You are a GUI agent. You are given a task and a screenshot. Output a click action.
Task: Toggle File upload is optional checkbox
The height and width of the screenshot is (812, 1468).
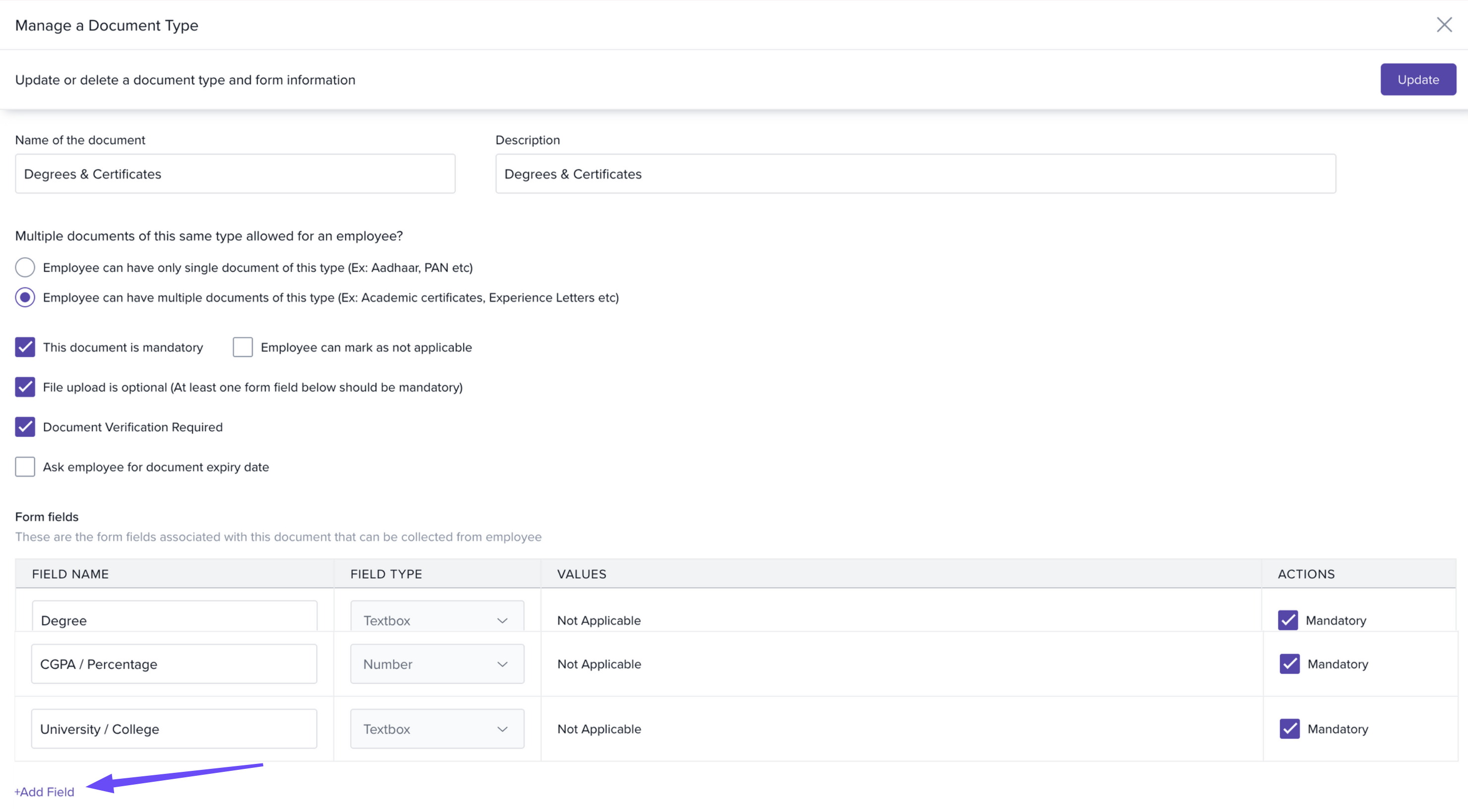pyautogui.click(x=25, y=387)
